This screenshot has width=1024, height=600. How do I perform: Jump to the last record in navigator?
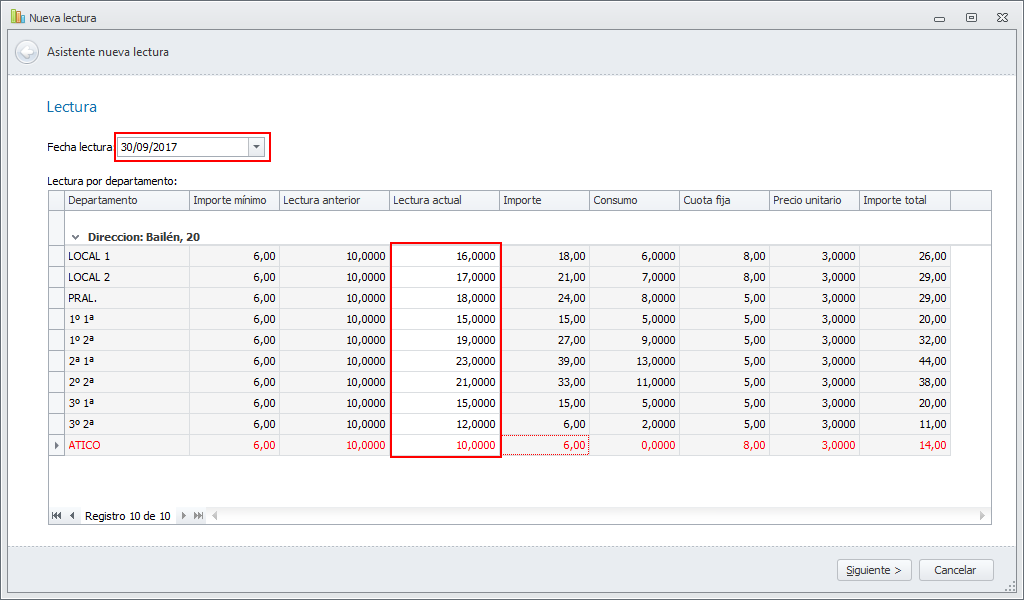(x=198, y=516)
